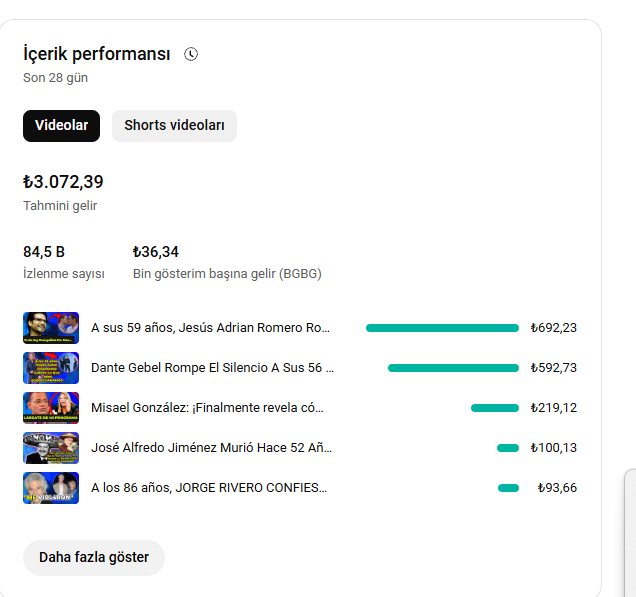
Task: Open the JORGE RIVERO video thumbnail
Action: [x=51, y=488]
